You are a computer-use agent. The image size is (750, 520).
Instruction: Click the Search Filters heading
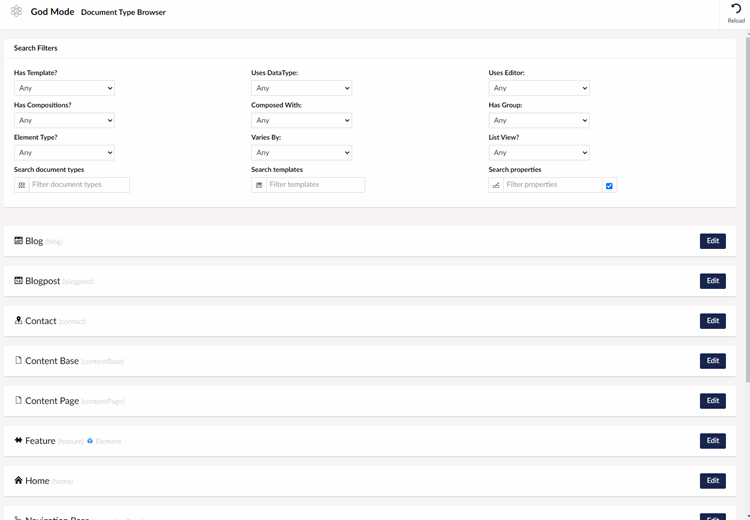pyautogui.click(x=35, y=48)
